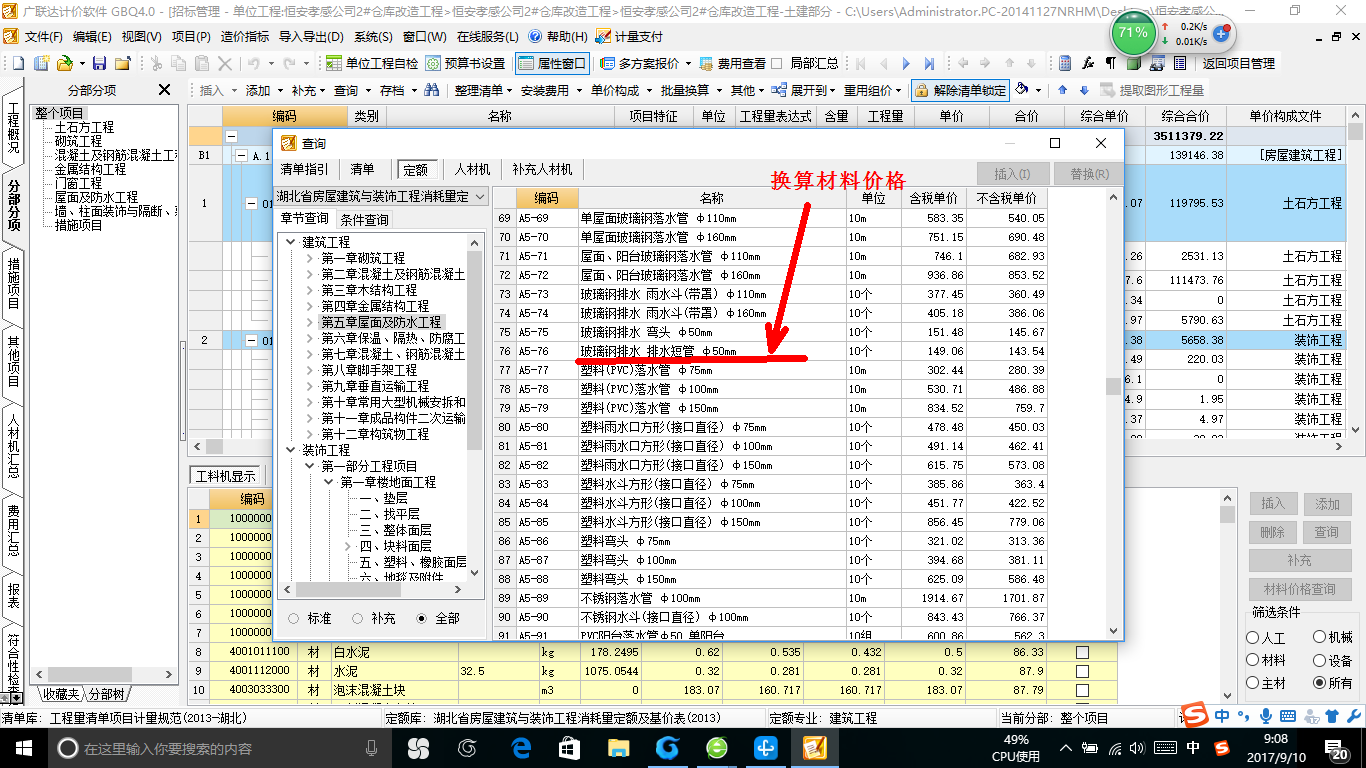Image resolution: width=1366 pixels, height=768 pixels.
Task: Toggle the 属性窗口 property window button
Action: pos(553,63)
